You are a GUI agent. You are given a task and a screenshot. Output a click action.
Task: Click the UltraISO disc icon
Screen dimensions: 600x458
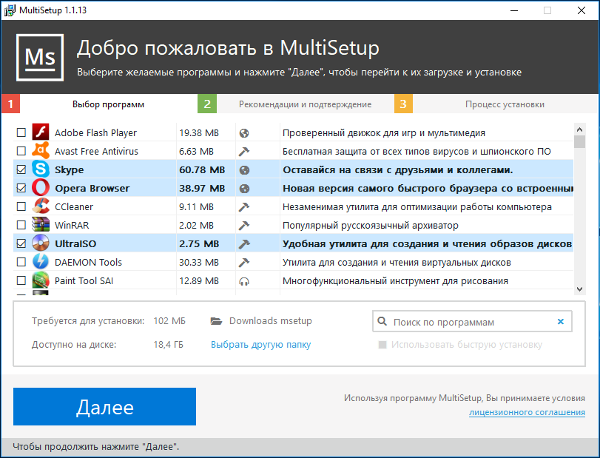tap(41, 244)
